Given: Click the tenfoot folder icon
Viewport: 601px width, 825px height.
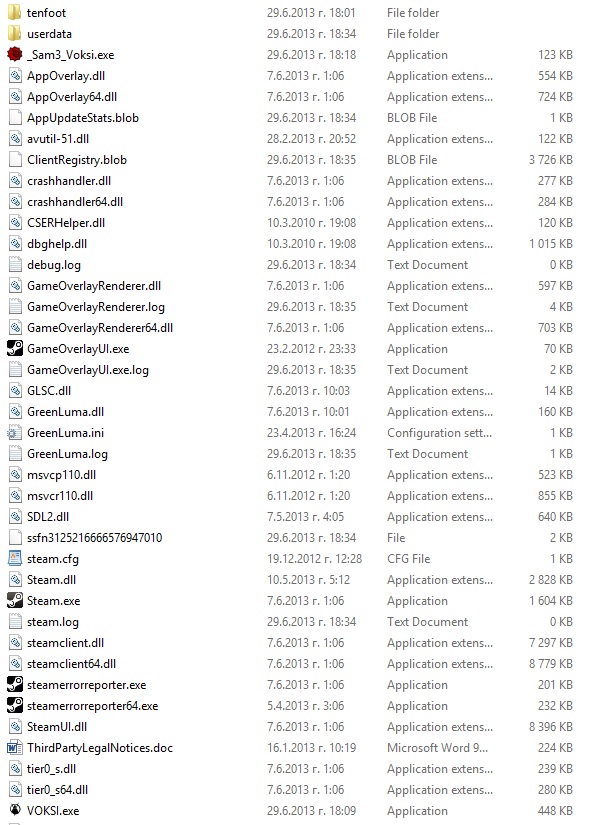Looking at the screenshot, I should click(x=14, y=13).
